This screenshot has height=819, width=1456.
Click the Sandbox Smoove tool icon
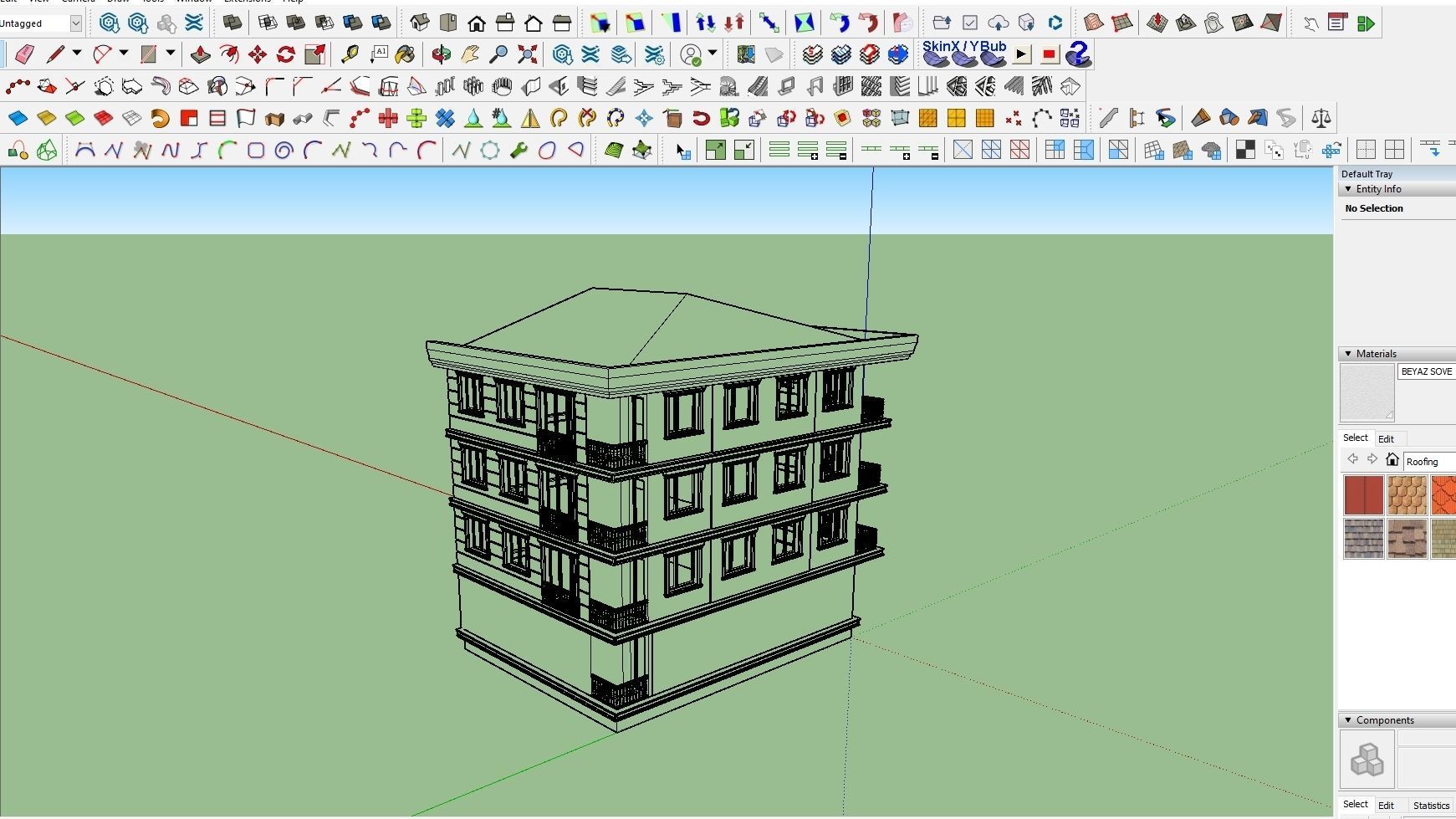(x=1157, y=23)
